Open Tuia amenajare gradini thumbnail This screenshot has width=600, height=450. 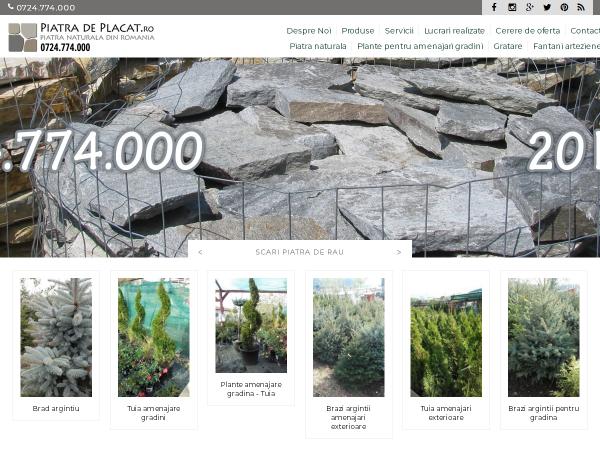tap(153, 337)
